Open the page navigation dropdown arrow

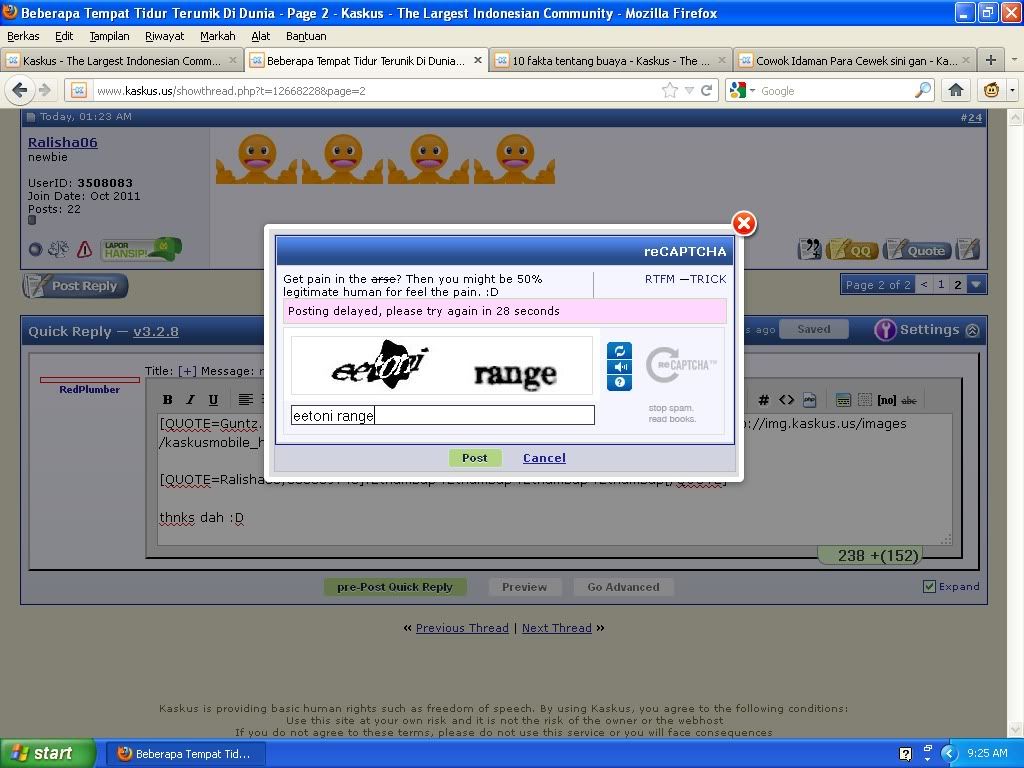pyautogui.click(x=976, y=285)
